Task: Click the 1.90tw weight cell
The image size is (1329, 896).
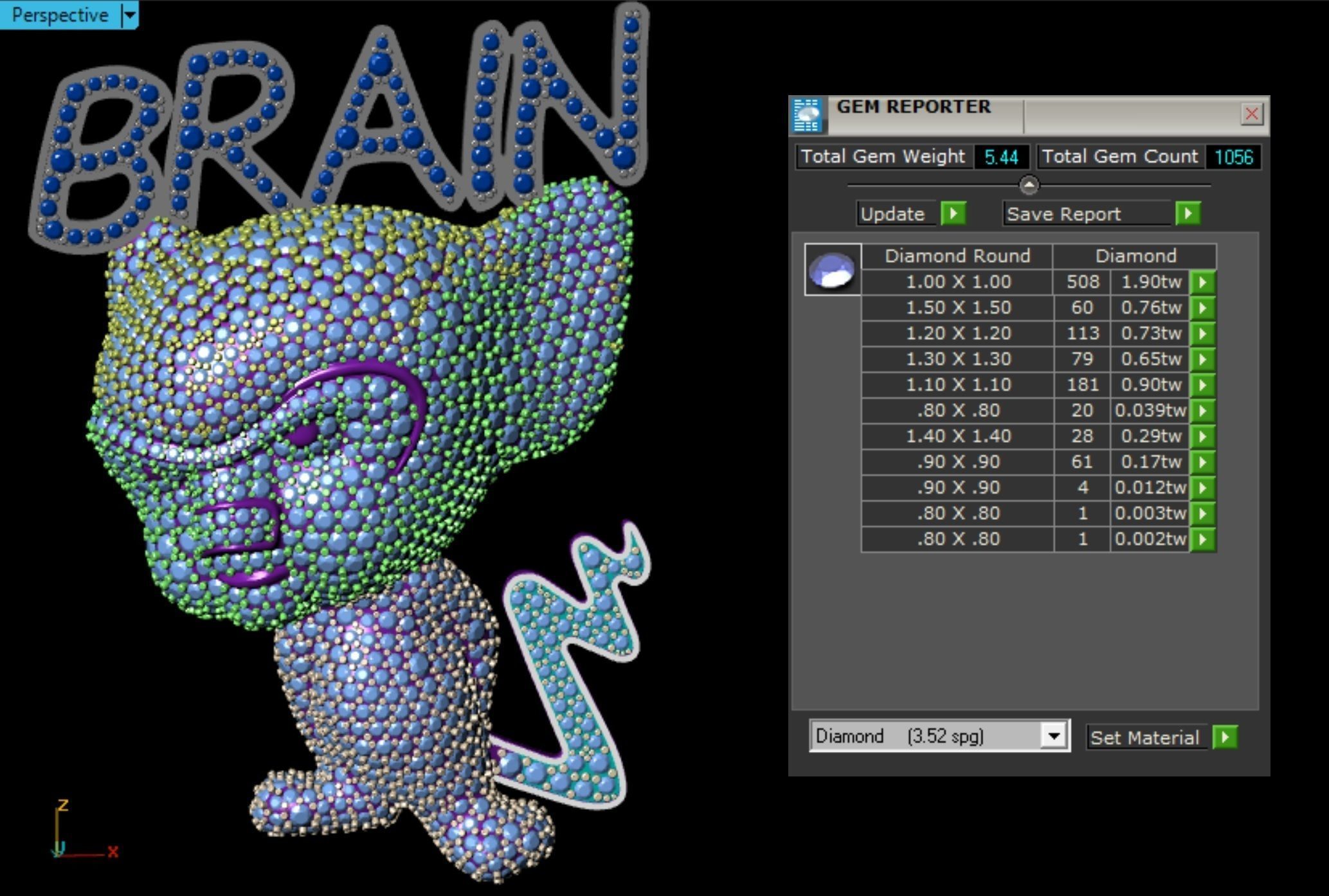Action: pyautogui.click(x=1150, y=282)
